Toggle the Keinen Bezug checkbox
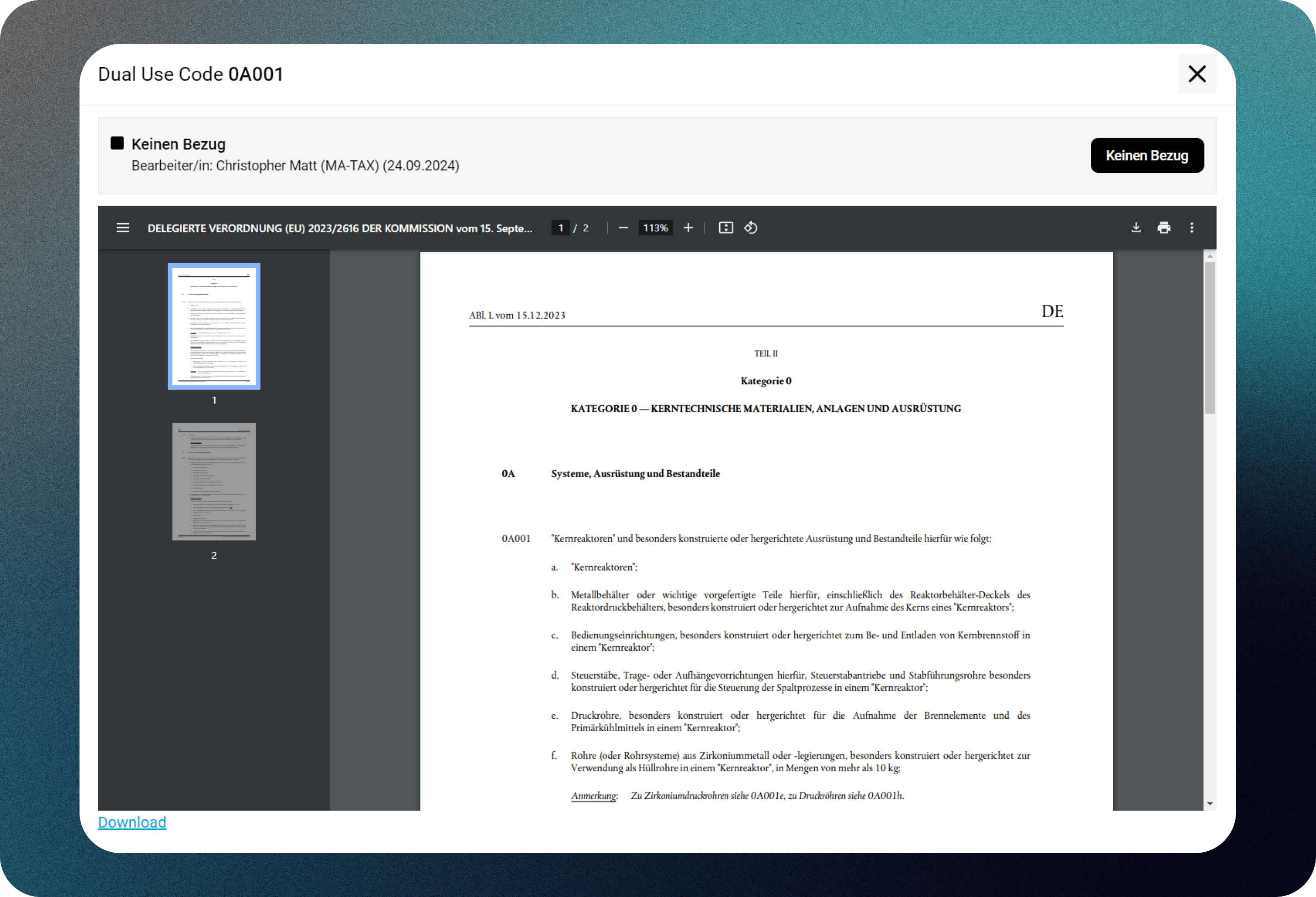The width and height of the screenshot is (1316, 897). pyautogui.click(x=117, y=143)
